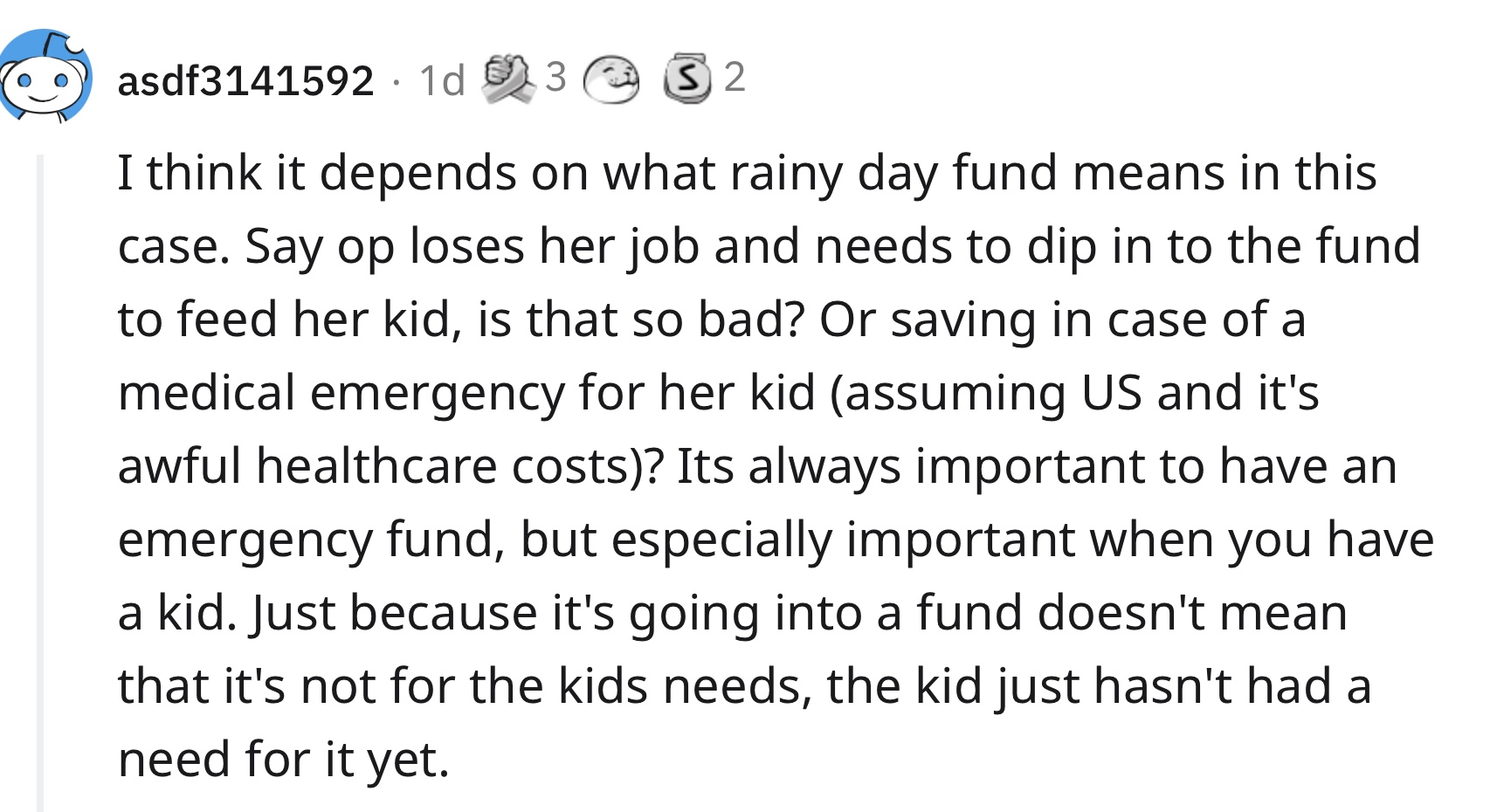View the username asdf3141592 profile

point(245,80)
